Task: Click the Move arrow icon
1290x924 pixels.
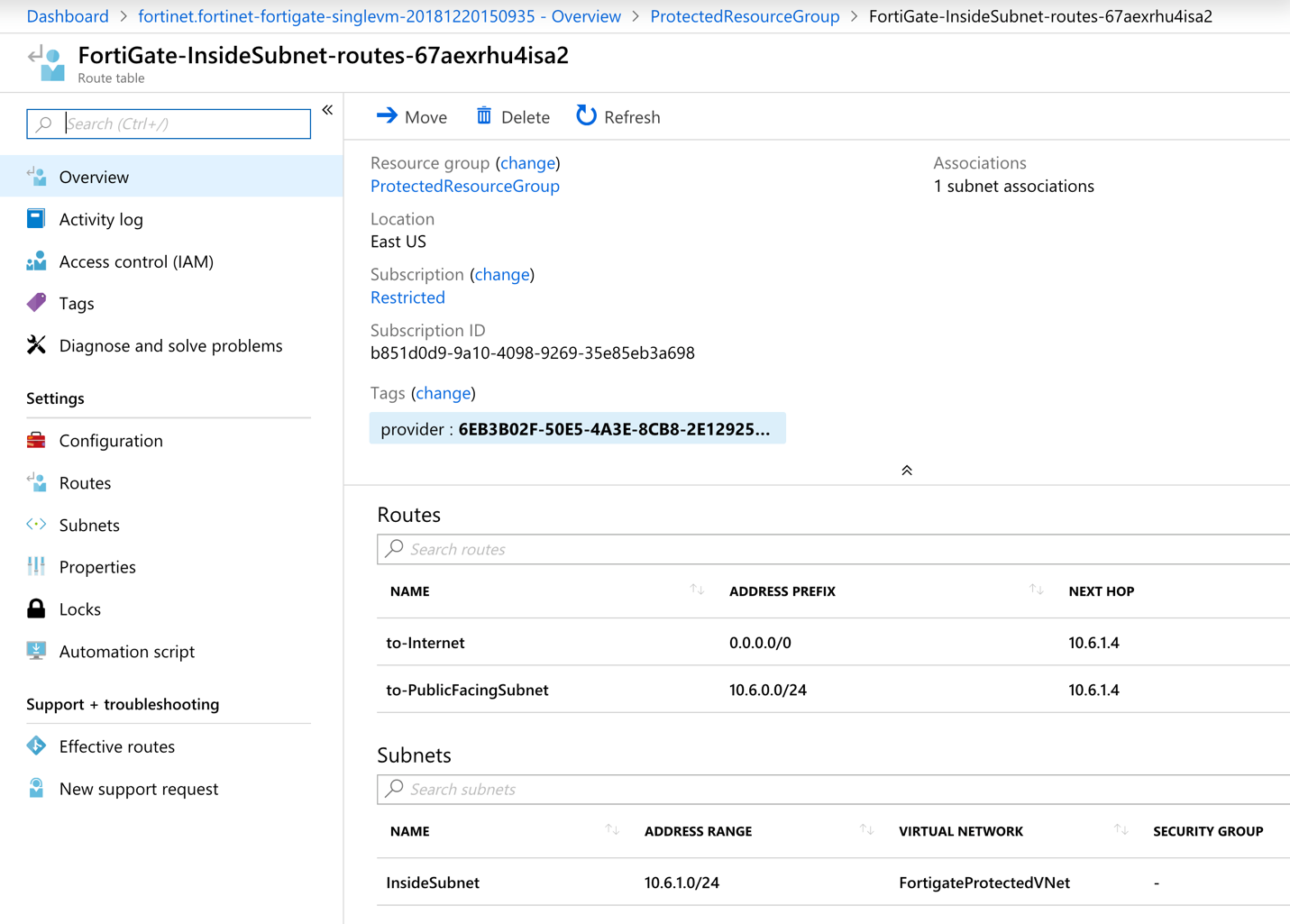Action: [x=387, y=116]
